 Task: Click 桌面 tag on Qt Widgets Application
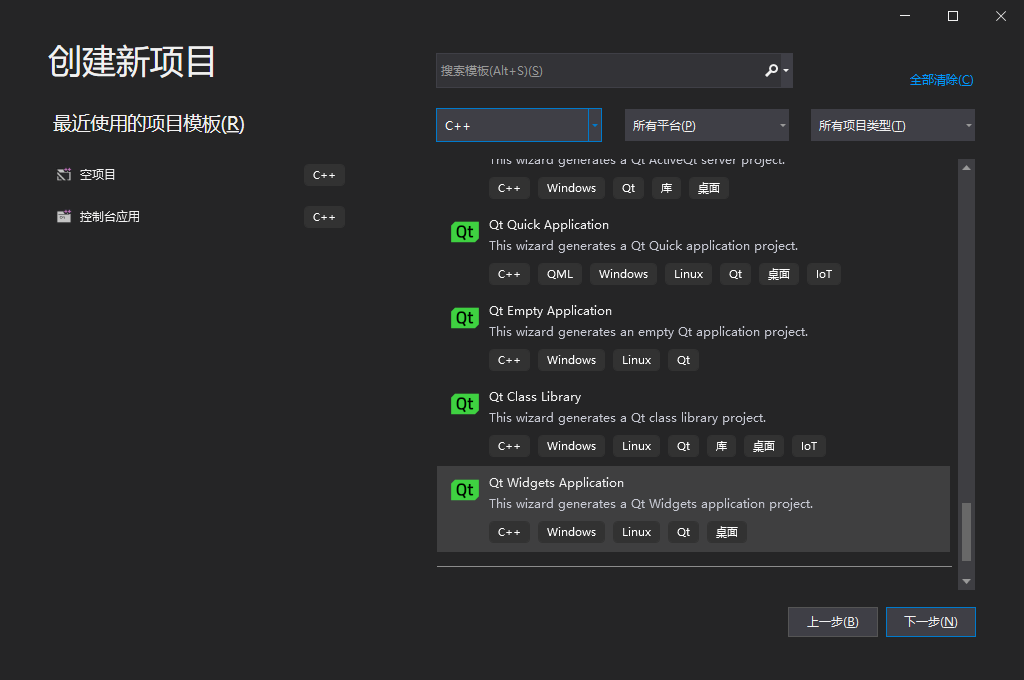click(726, 532)
